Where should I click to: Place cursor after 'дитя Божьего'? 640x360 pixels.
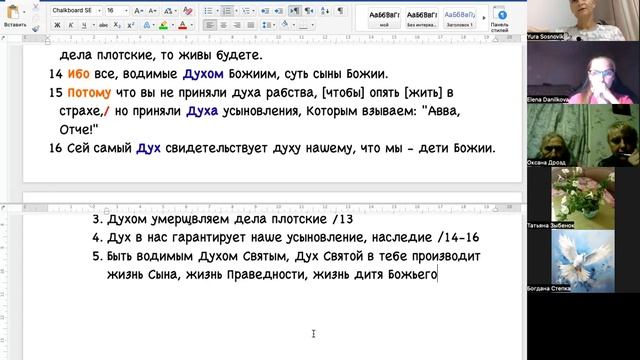pyautogui.click(x=437, y=274)
